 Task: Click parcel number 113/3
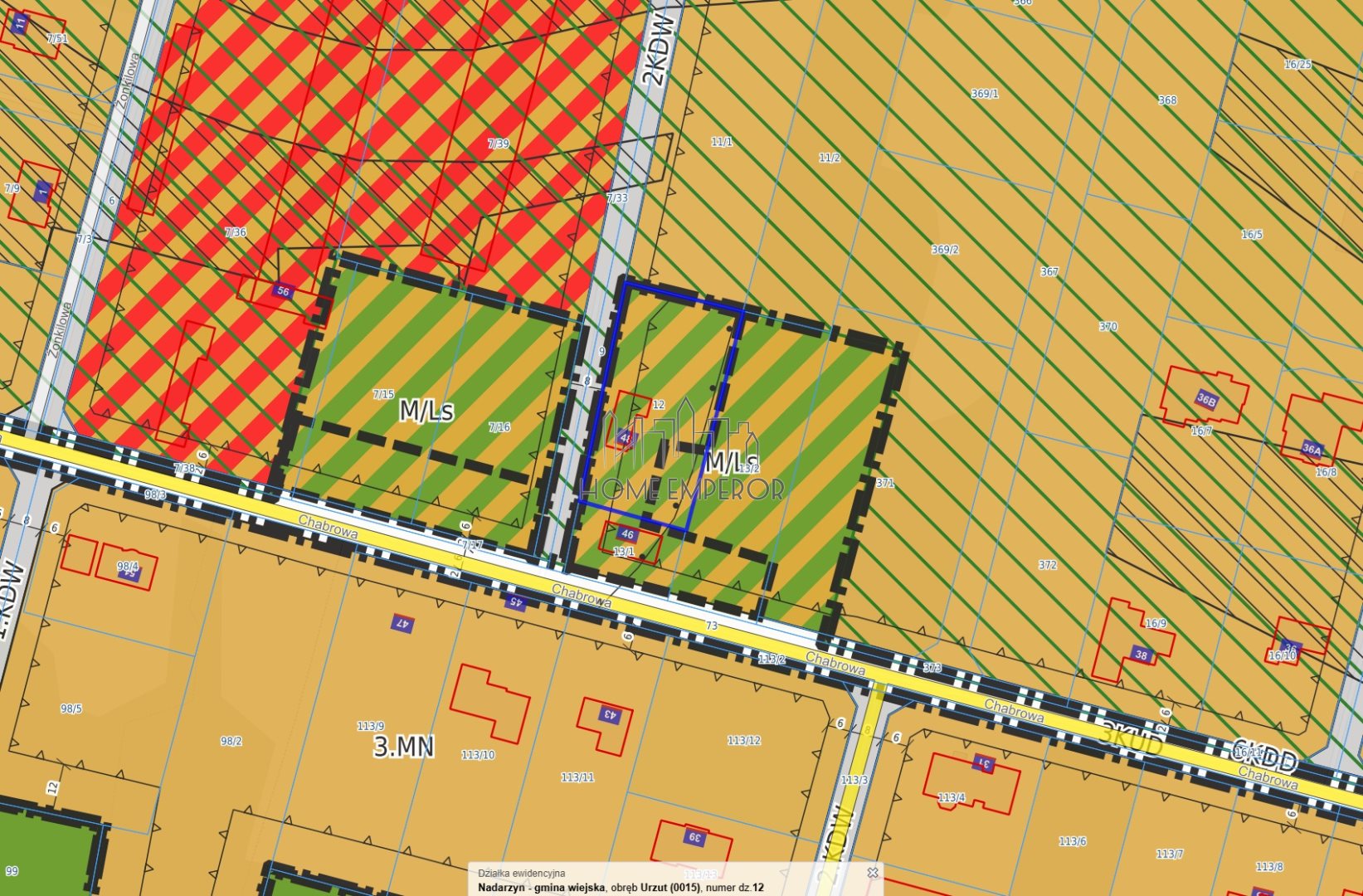[854, 780]
